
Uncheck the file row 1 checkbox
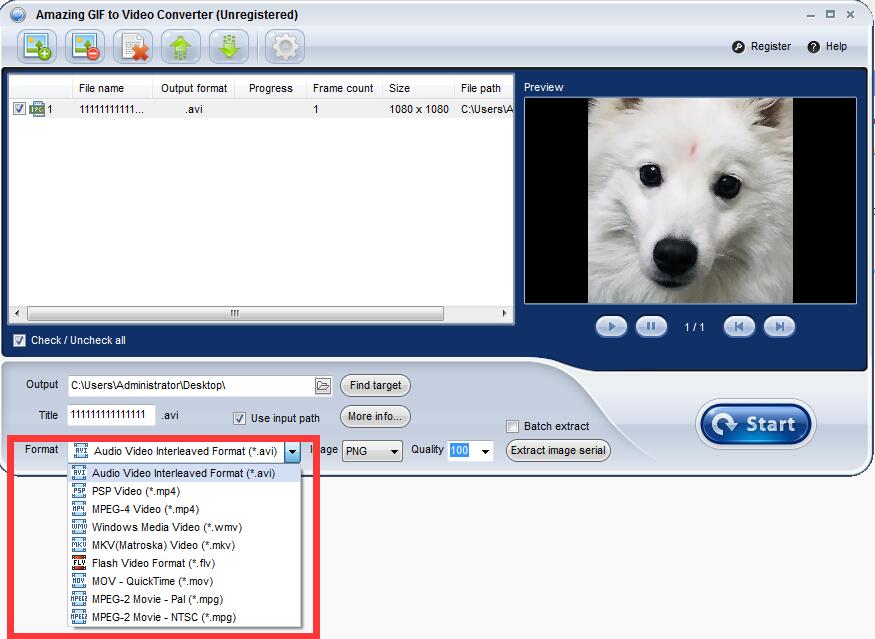[x=19, y=109]
